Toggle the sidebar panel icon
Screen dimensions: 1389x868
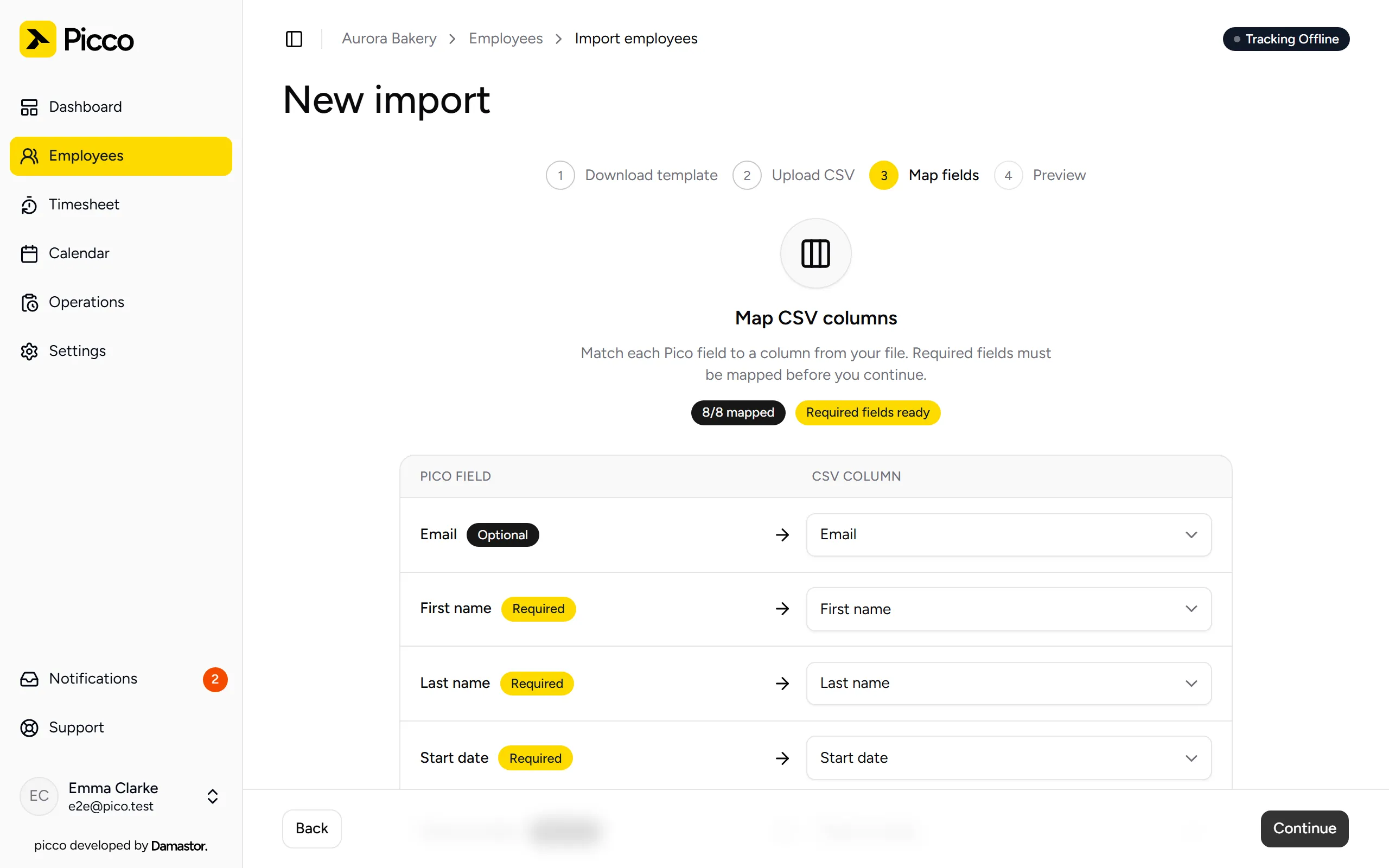point(294,39)
